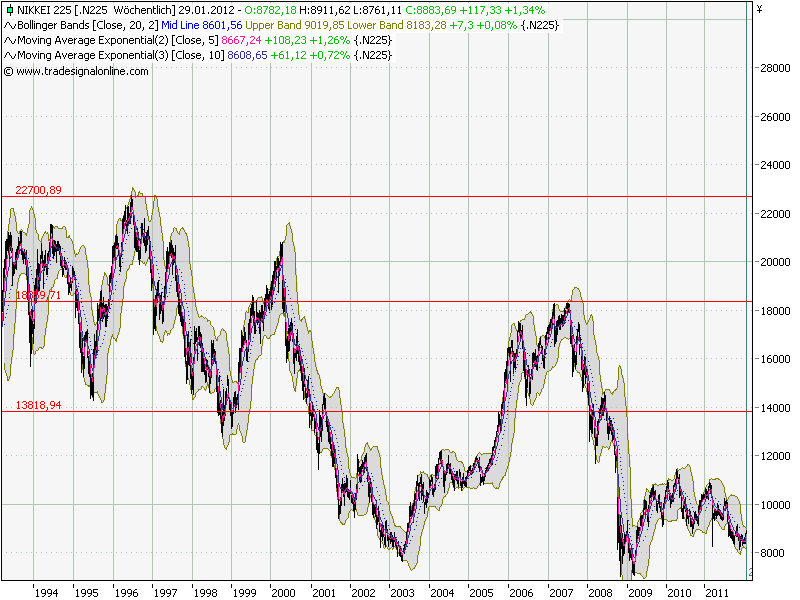
Task: Select the Bollinger Bands wave icon
Action: click(9, 25)
